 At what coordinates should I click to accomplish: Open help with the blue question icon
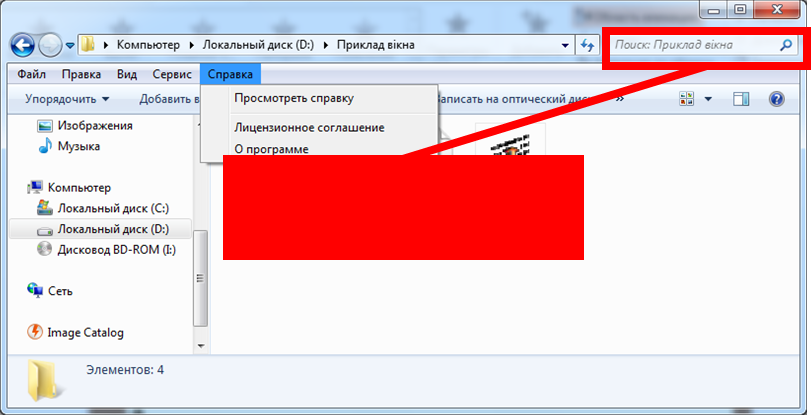pos(777,99)
